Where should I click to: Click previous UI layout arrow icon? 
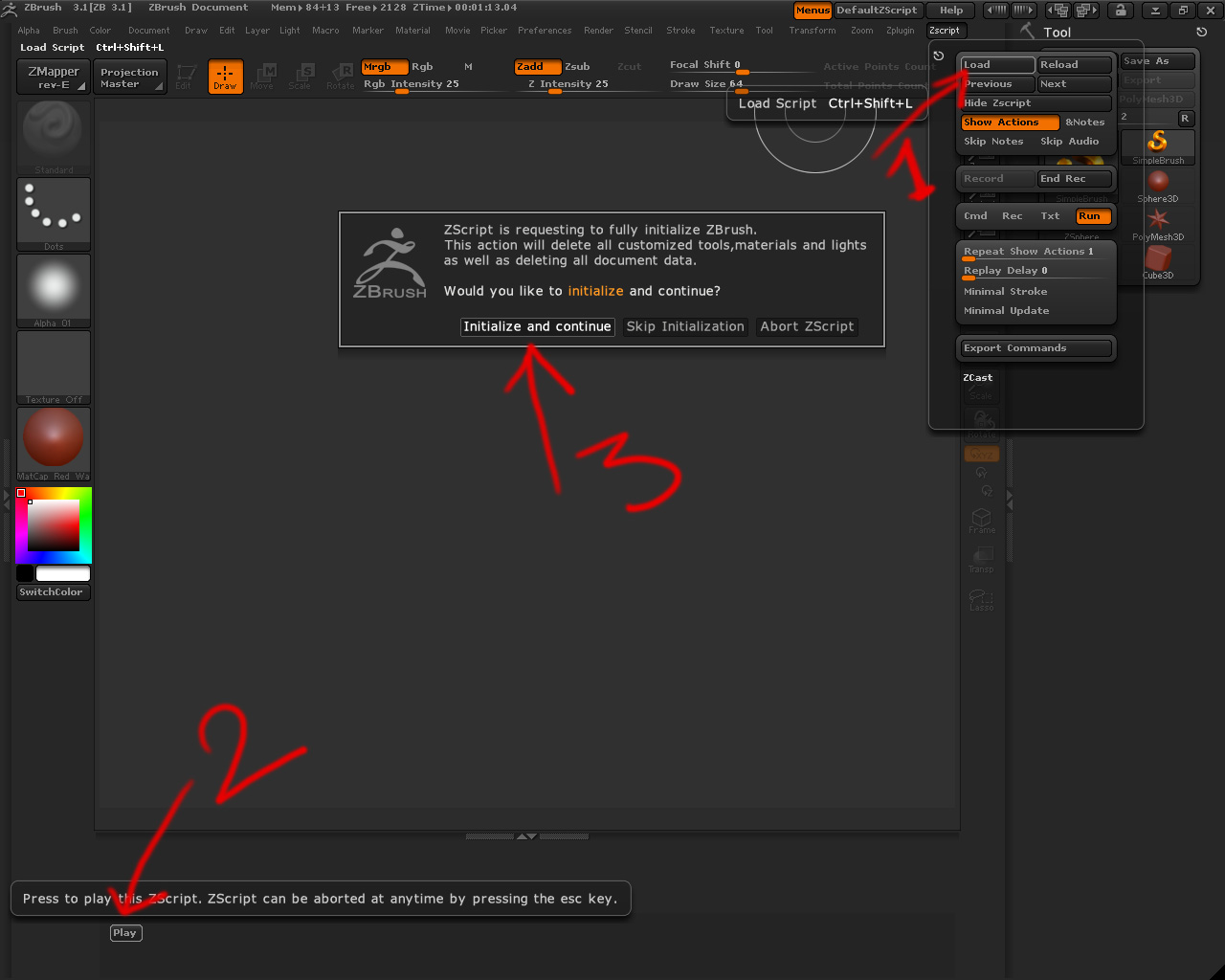pyautogui.click(x=996, y=11)
